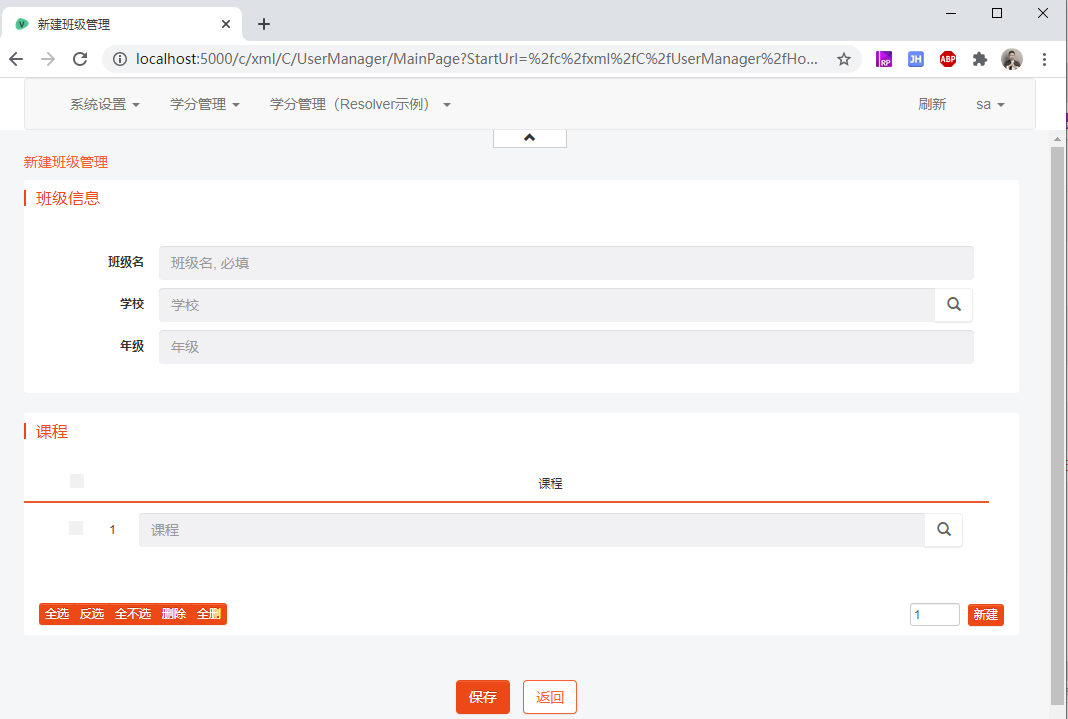Click the 反选 button
The width and height of the screenshot is (1068, 719).
coord(91,614)
